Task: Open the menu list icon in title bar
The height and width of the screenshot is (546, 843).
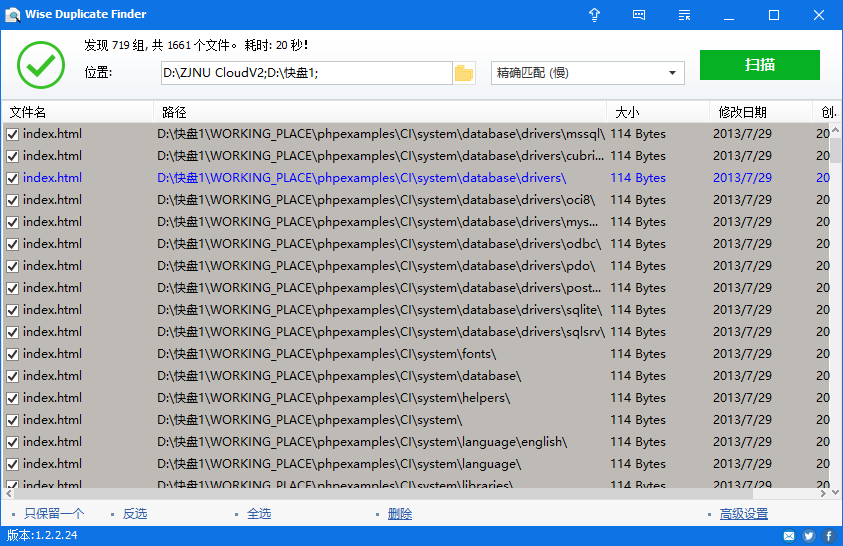Action: pyautogui.click(x=684, y=15)
